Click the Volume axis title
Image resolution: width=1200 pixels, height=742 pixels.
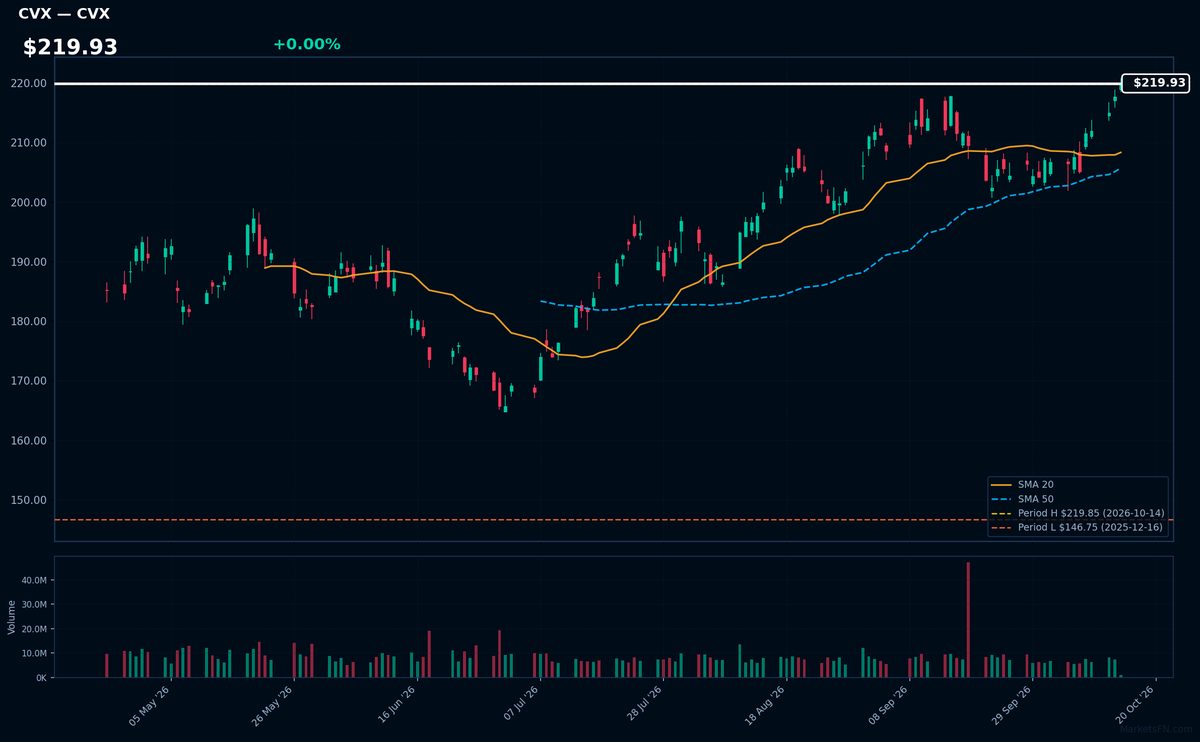[x=11, y=617]
